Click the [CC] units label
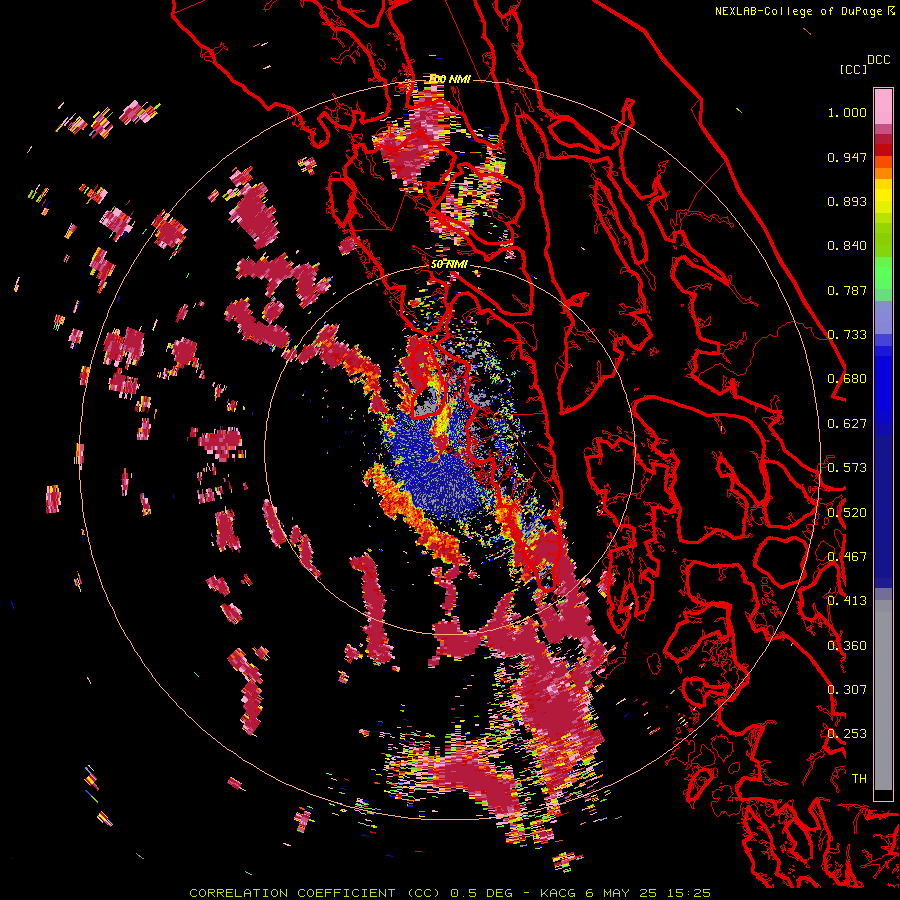 coord(853,69)
